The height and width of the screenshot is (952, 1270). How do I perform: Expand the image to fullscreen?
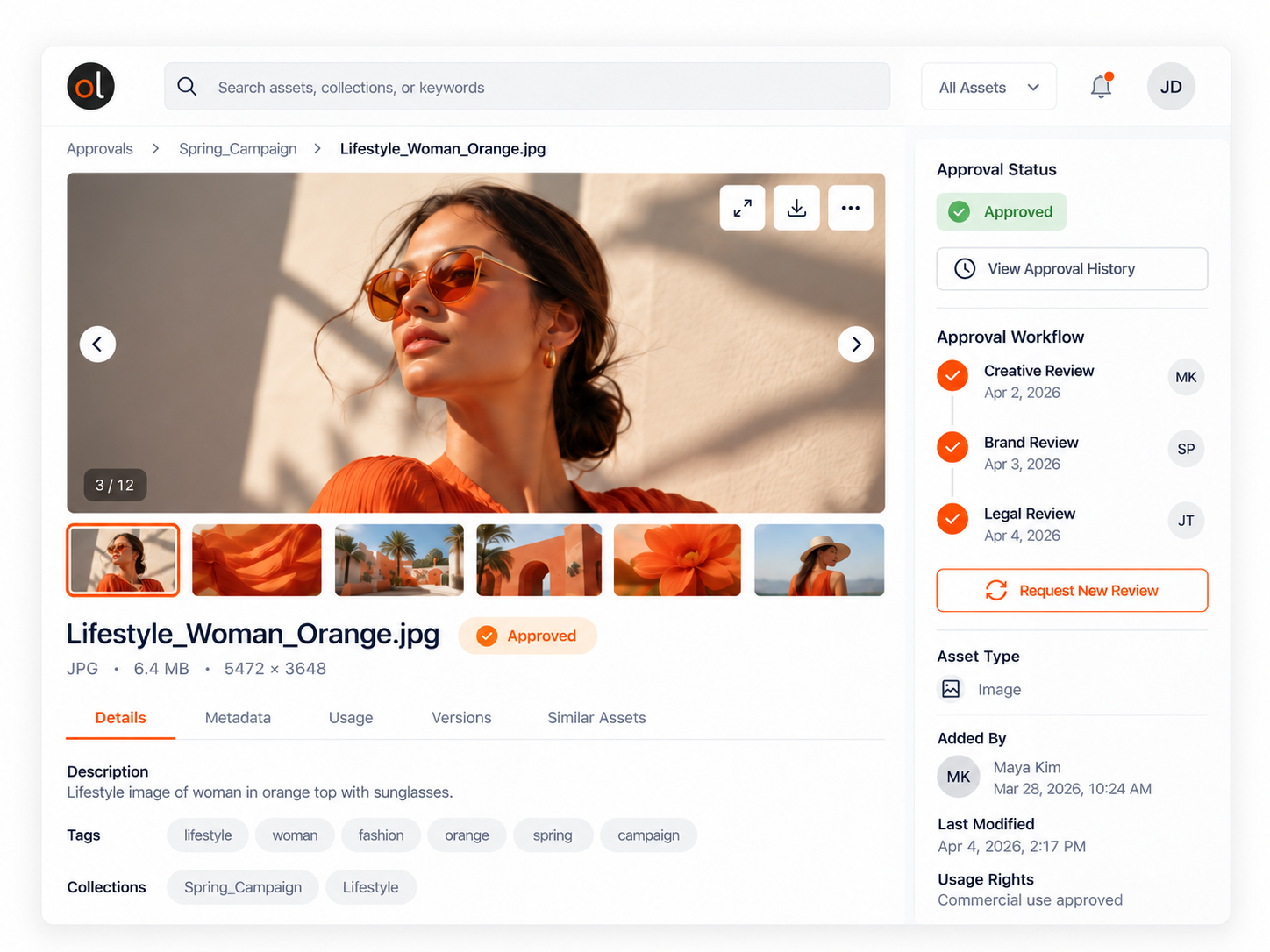[x=742, y=208]
